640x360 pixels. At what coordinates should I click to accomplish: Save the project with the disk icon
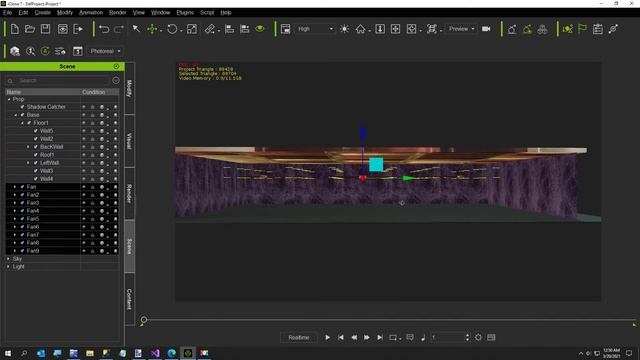[45, 29]
